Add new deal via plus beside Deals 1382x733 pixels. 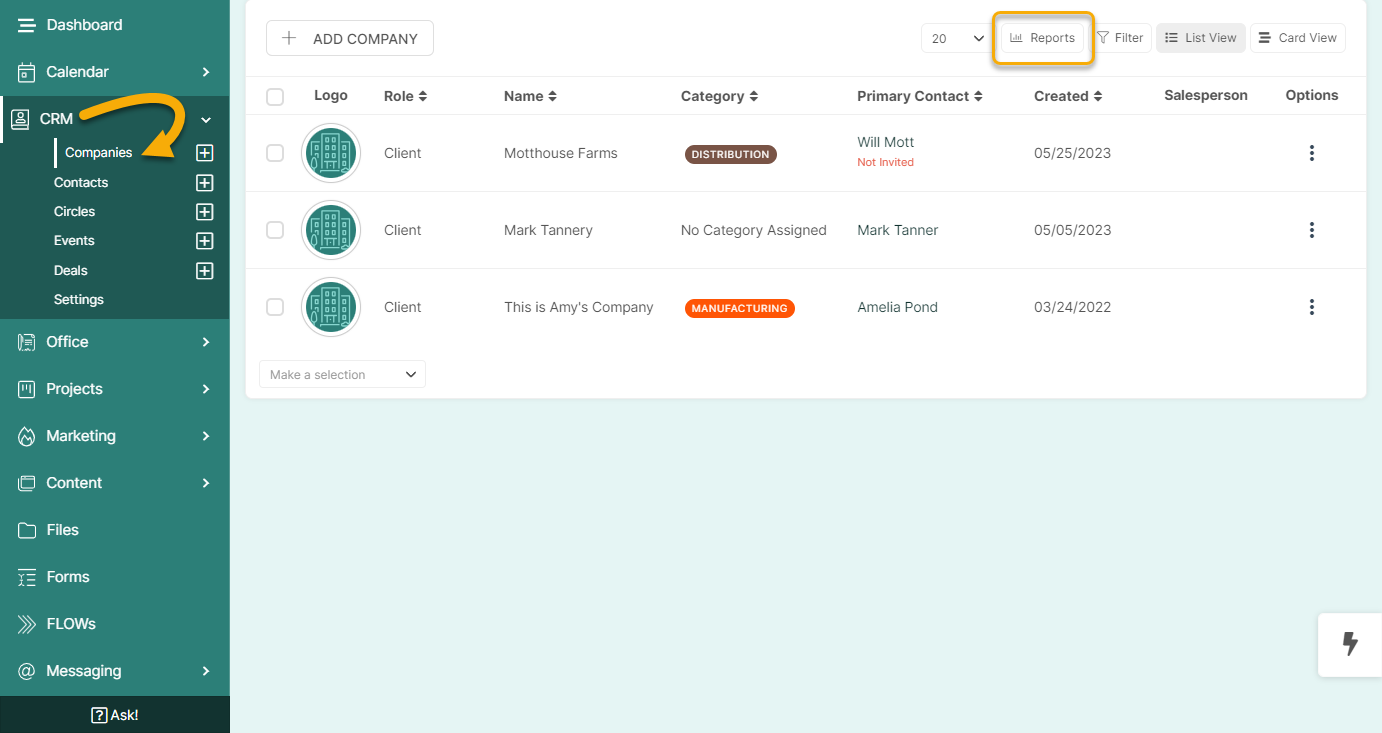205,271
